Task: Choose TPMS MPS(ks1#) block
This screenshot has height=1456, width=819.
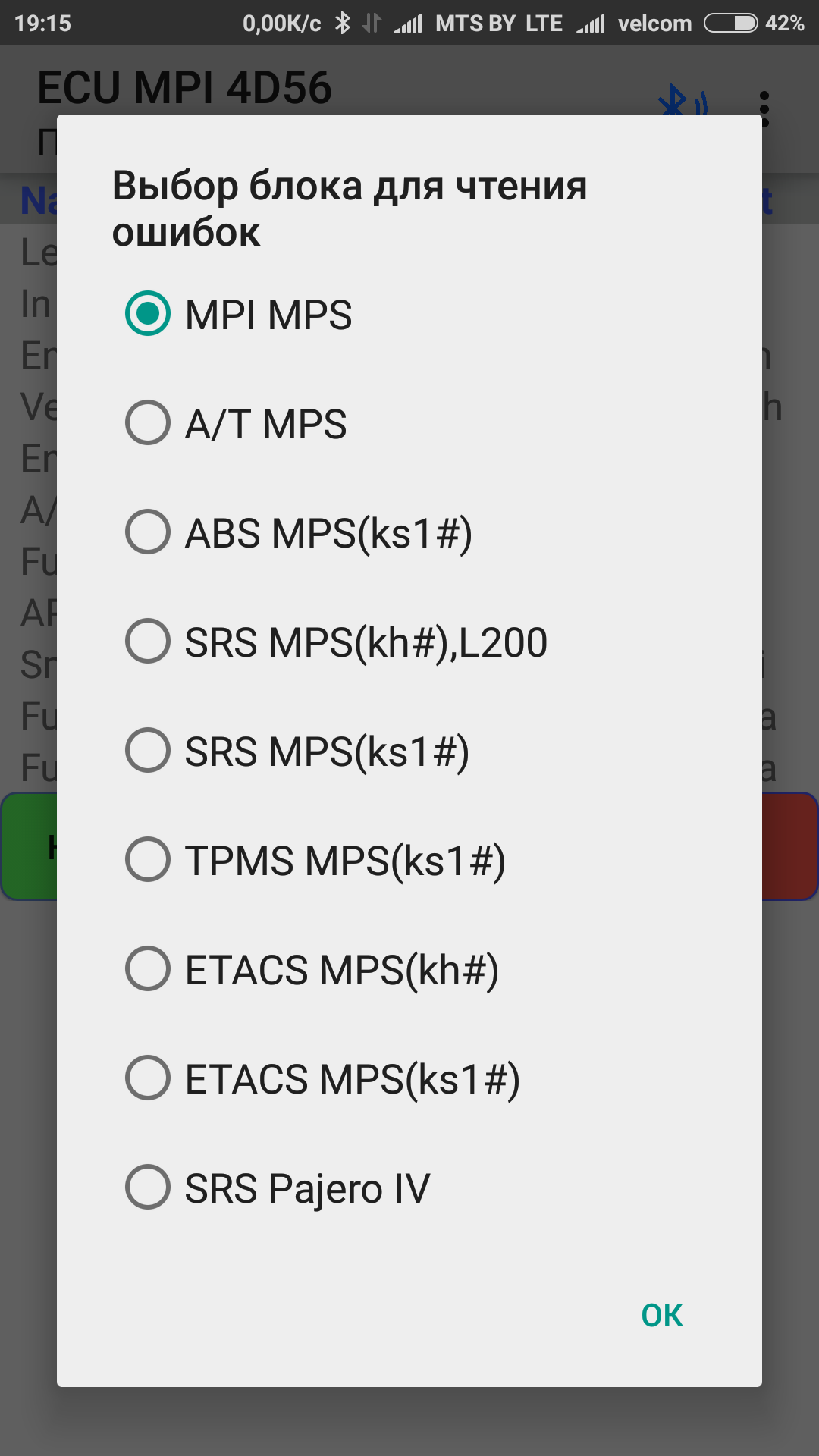Action: [148, 860]
